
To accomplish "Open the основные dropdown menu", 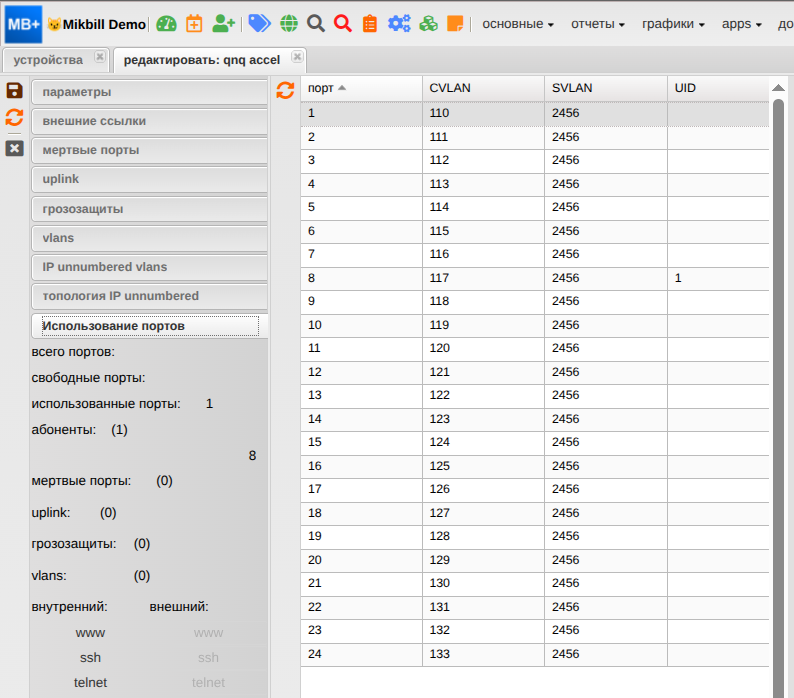I will [x=517, y=23].
